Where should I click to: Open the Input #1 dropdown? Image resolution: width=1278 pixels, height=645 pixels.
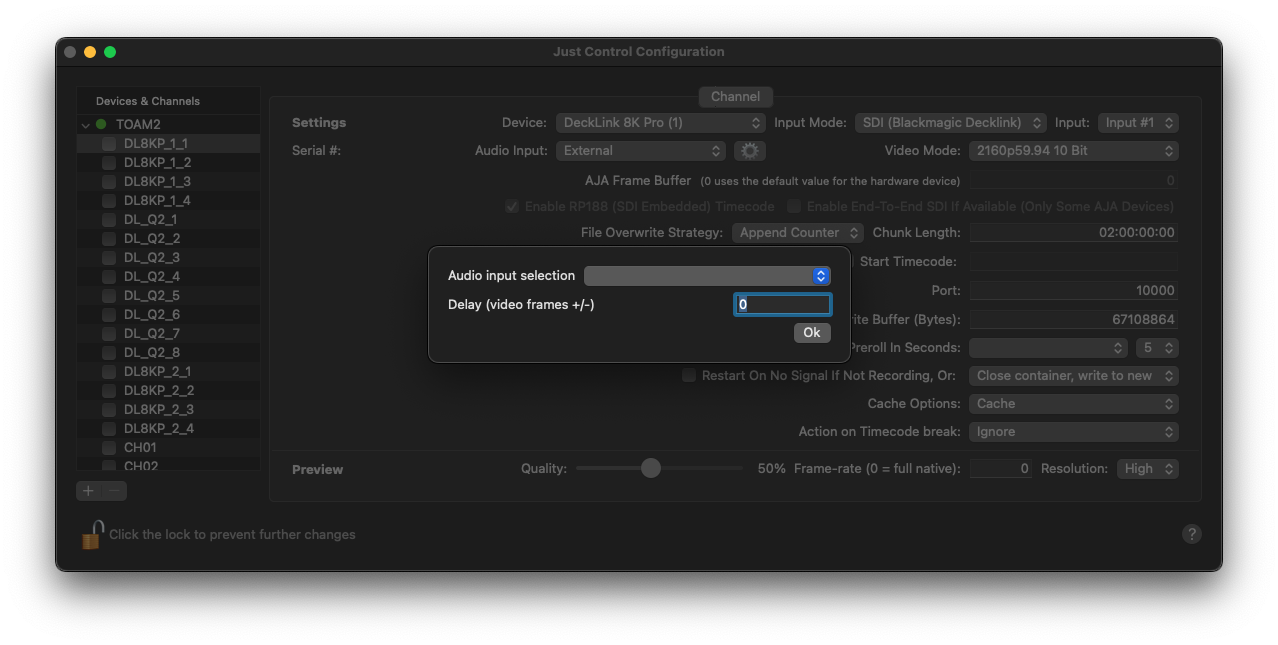pyautogui.click(x=1138, y=123)
